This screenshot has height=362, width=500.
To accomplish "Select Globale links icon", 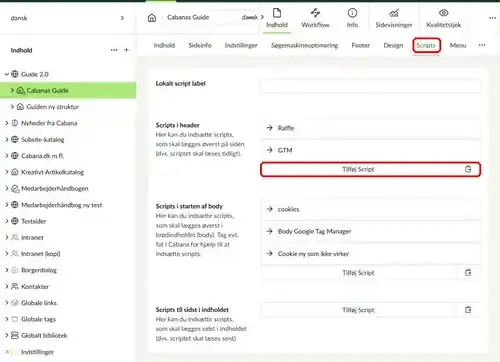I will tap(15, 303).
